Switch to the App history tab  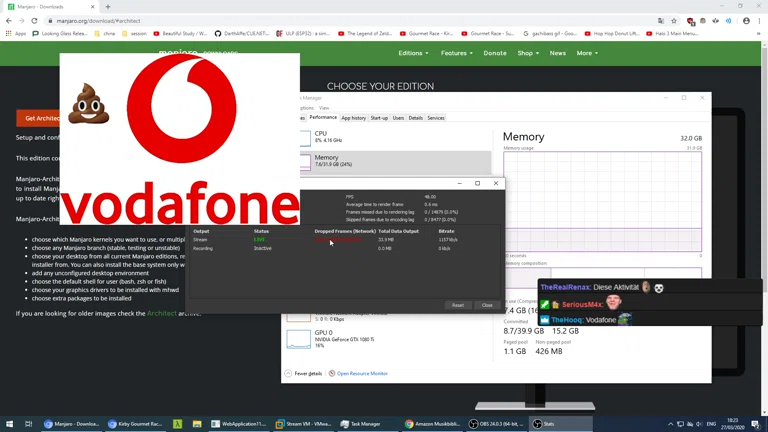(x=353, y=118)
